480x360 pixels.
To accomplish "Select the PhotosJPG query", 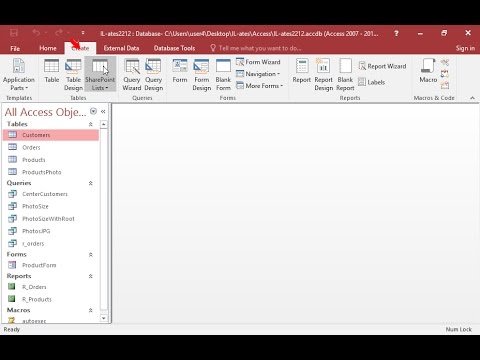I will [51, 231].
